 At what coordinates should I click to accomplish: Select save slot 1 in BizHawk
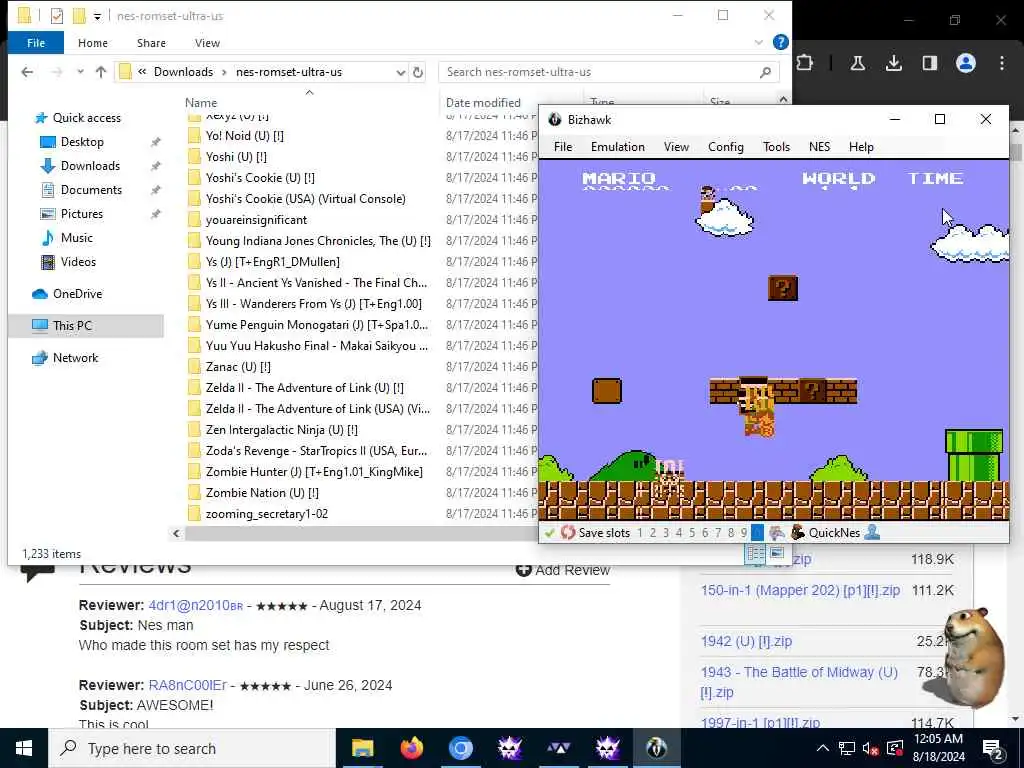[640, 533]
